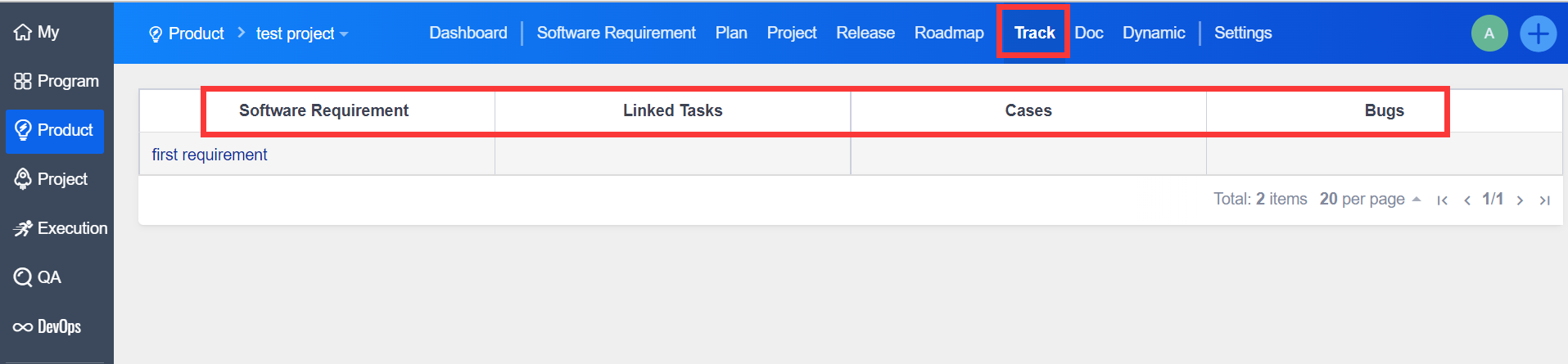Image resolution: width=1568 pixels, height=364 pixels.
Task: Click the DevOps infinity icon
Action: click(23, 327)
